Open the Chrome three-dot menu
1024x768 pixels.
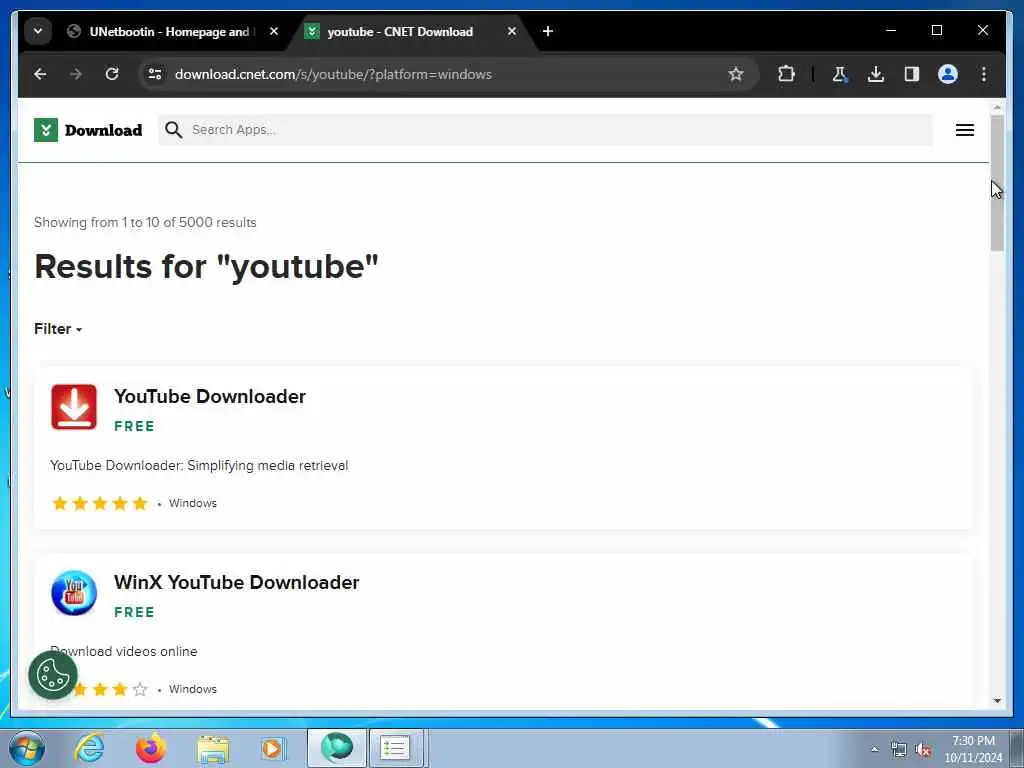tap(984, 74)
